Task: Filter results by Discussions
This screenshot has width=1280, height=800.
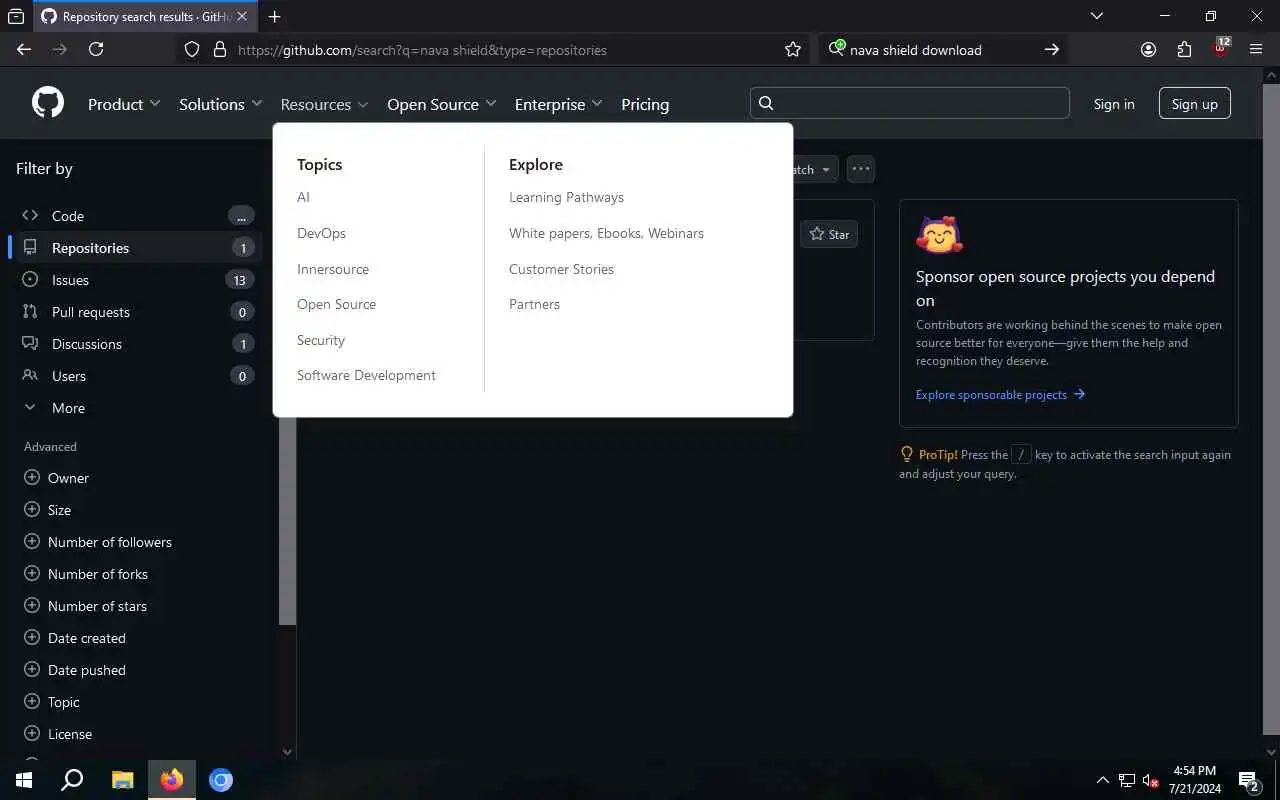Action: tap(135, 344)
